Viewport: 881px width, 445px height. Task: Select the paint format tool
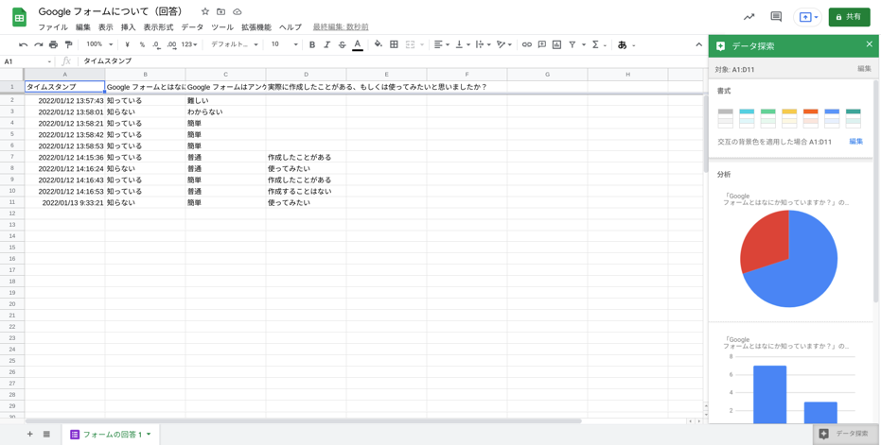(x=69, y=44)
